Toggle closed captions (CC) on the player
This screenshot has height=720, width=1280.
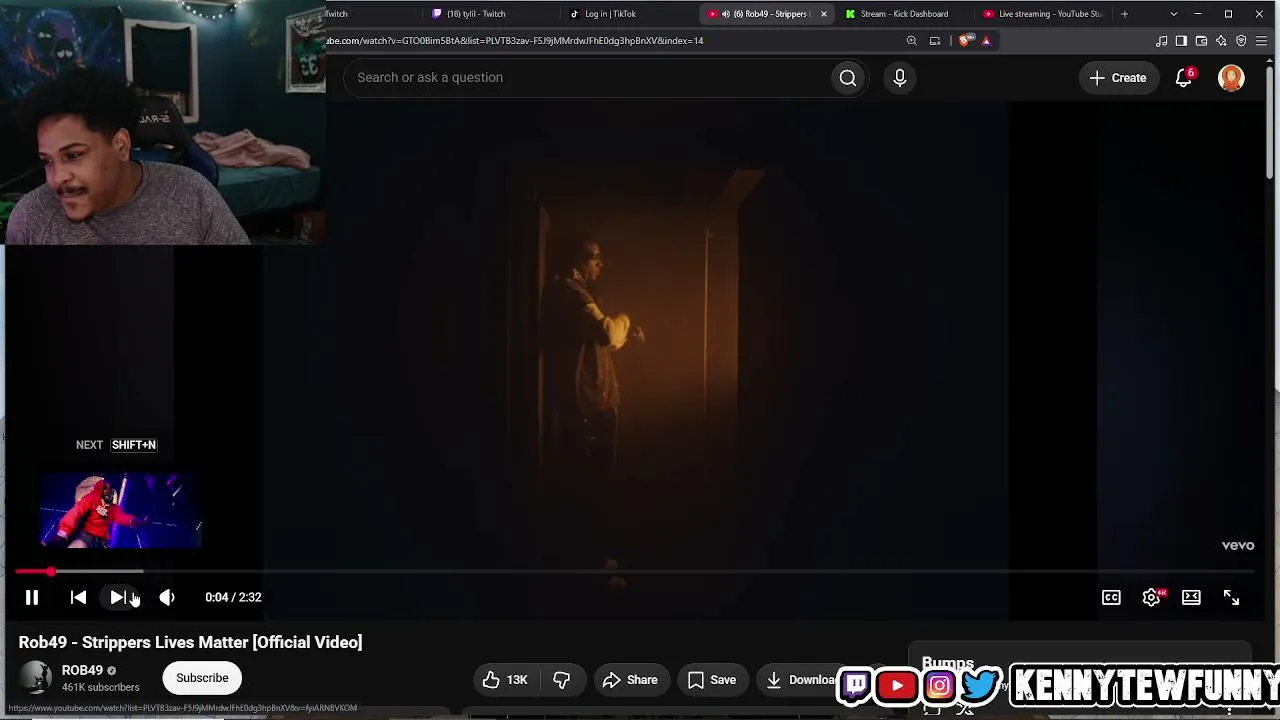point(1111,597)
